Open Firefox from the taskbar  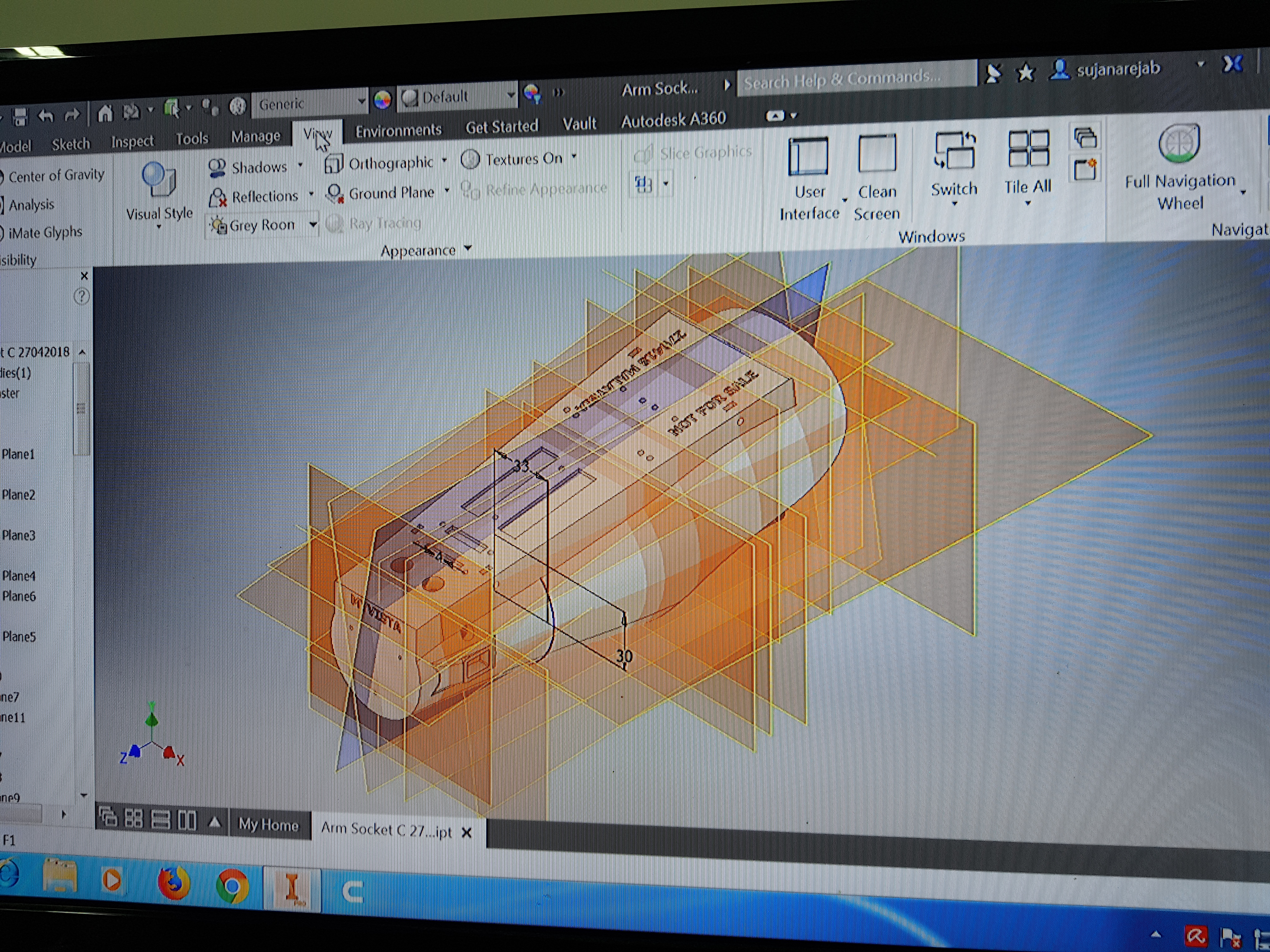tap(173, 882)
